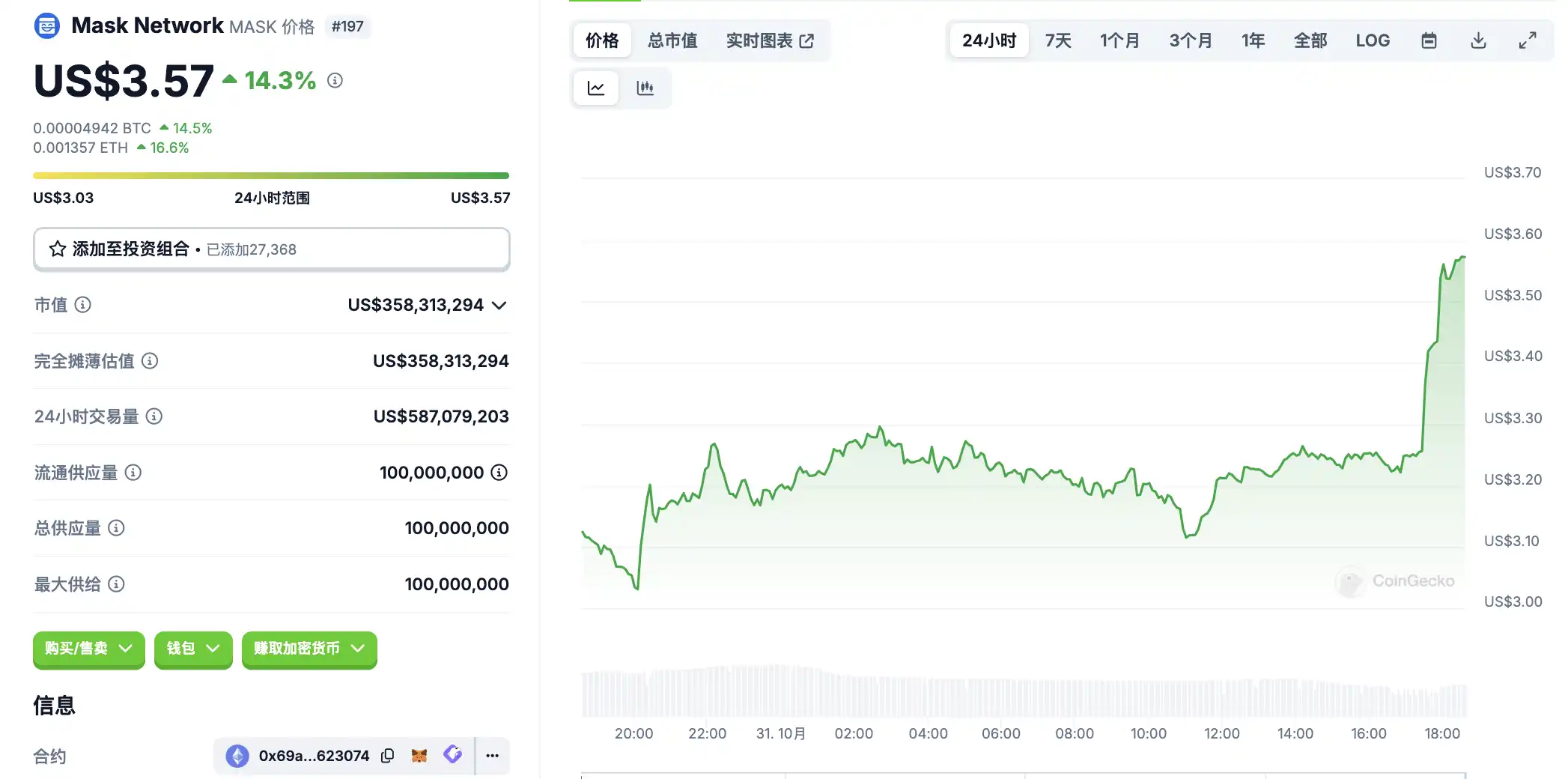Click circulating supply label info icon

133,473
